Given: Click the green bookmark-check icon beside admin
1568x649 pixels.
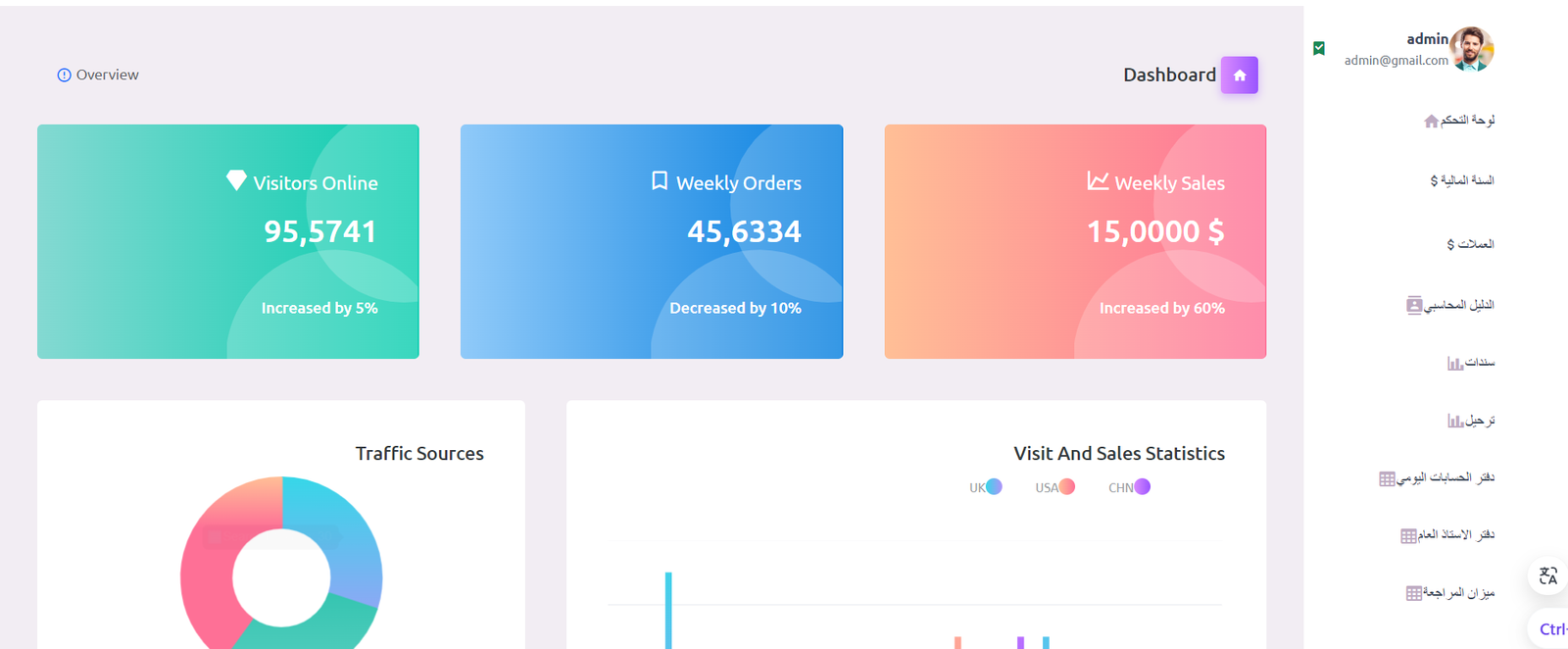Looking at the screenshot, I should [1319, 48].
